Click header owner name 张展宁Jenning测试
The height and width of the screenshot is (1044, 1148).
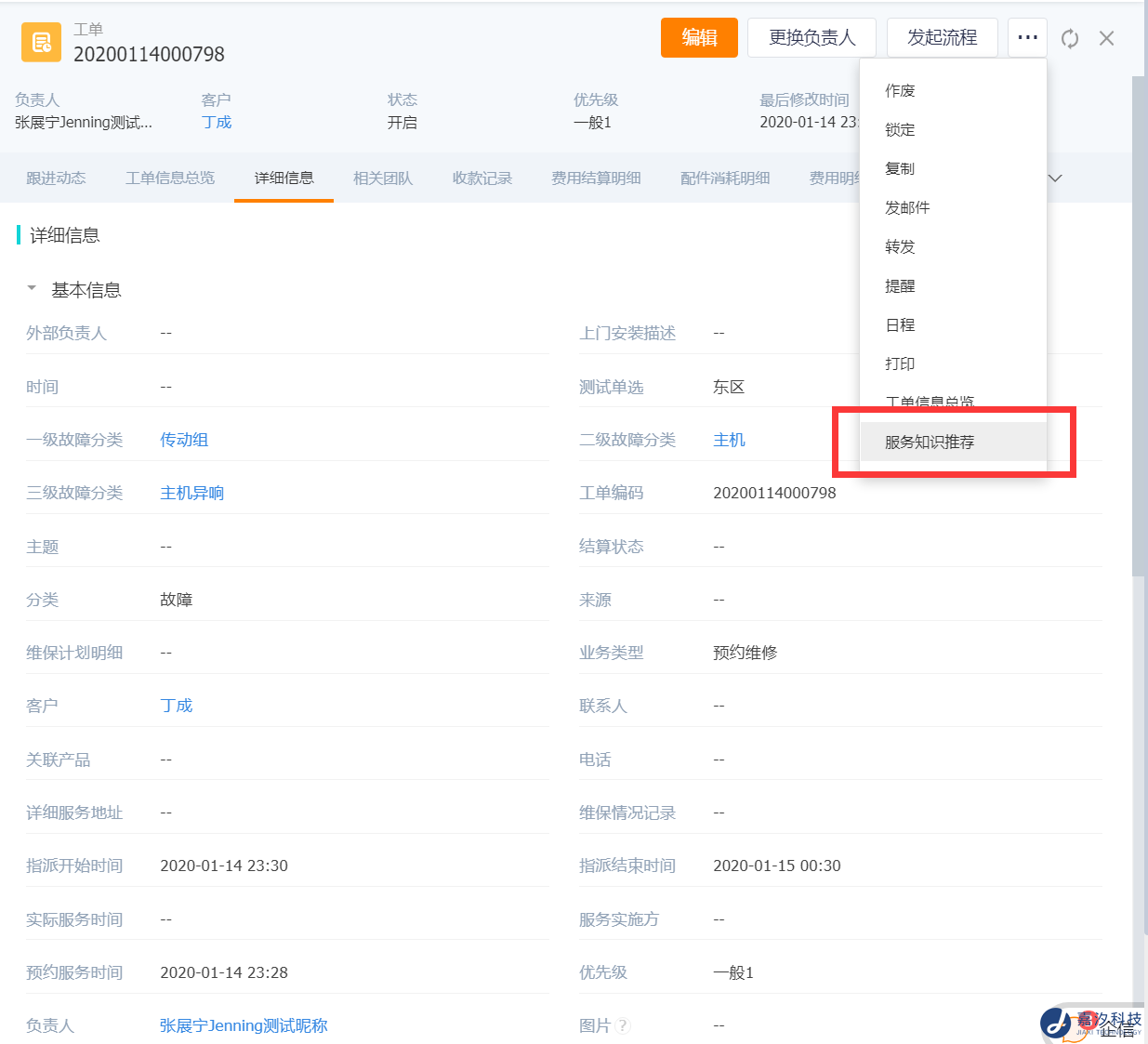point(83,122)
